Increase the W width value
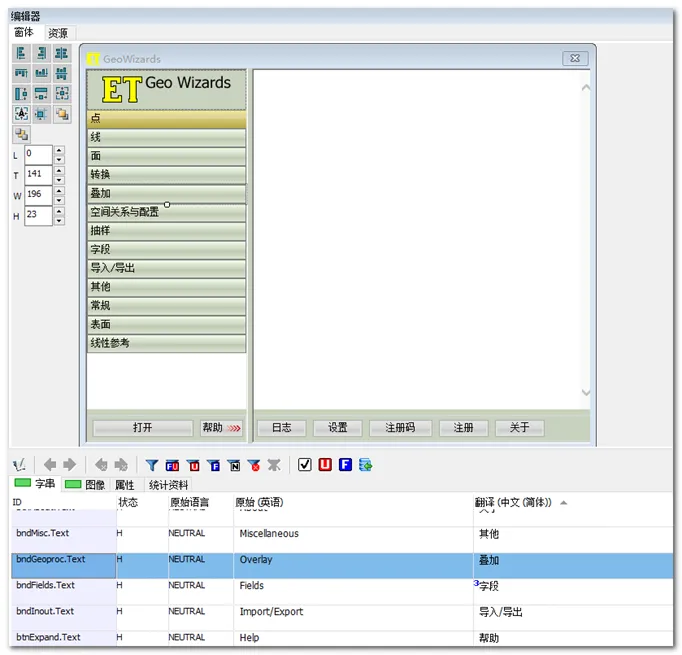The width and height of the screenshot is (682, 655). tap(59, 191)
